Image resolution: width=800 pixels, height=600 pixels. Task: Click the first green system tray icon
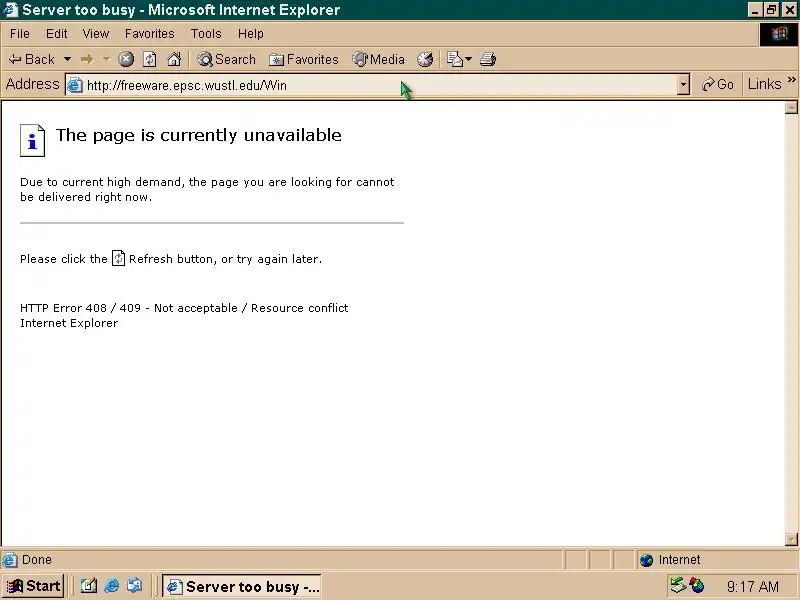coord(678,585)
